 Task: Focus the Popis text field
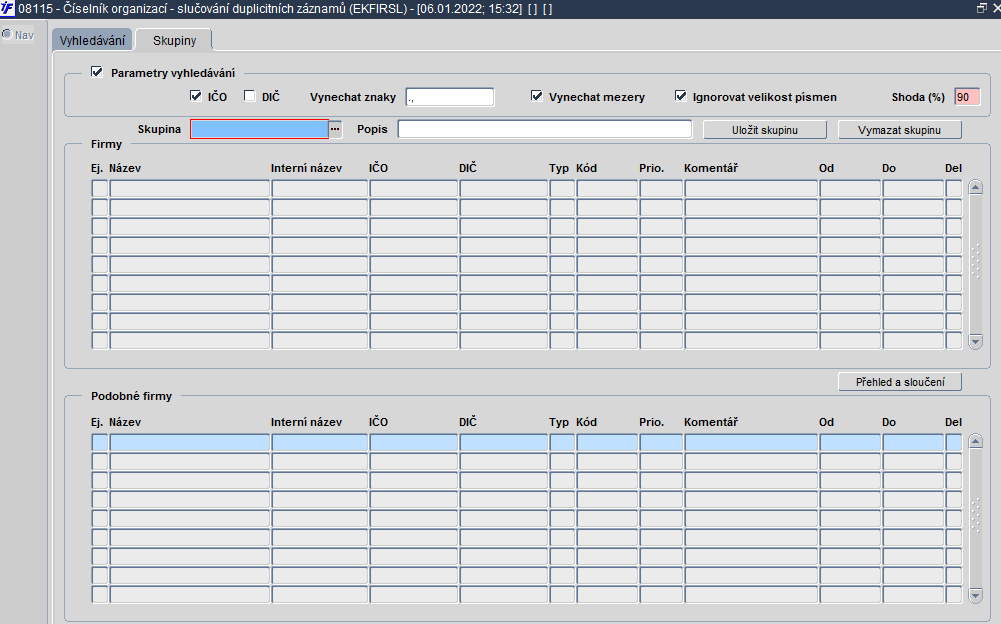(545, 129)
